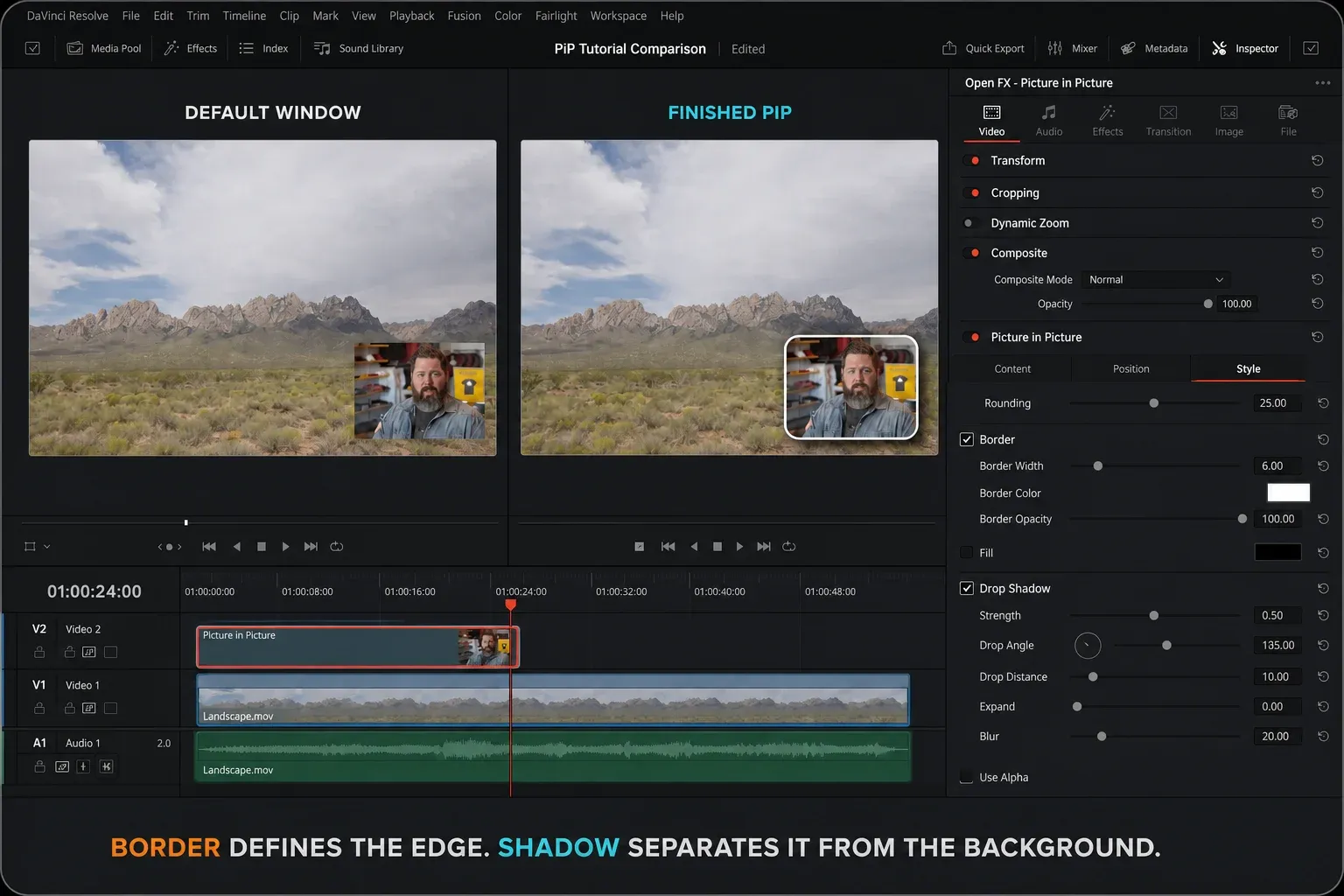Toggle loop in the right viewer

[x=788, y=547]
